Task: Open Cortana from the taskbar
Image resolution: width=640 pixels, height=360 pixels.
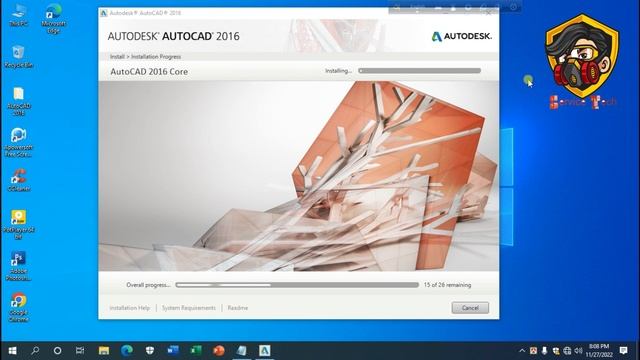Action: [x=58, y=351]
